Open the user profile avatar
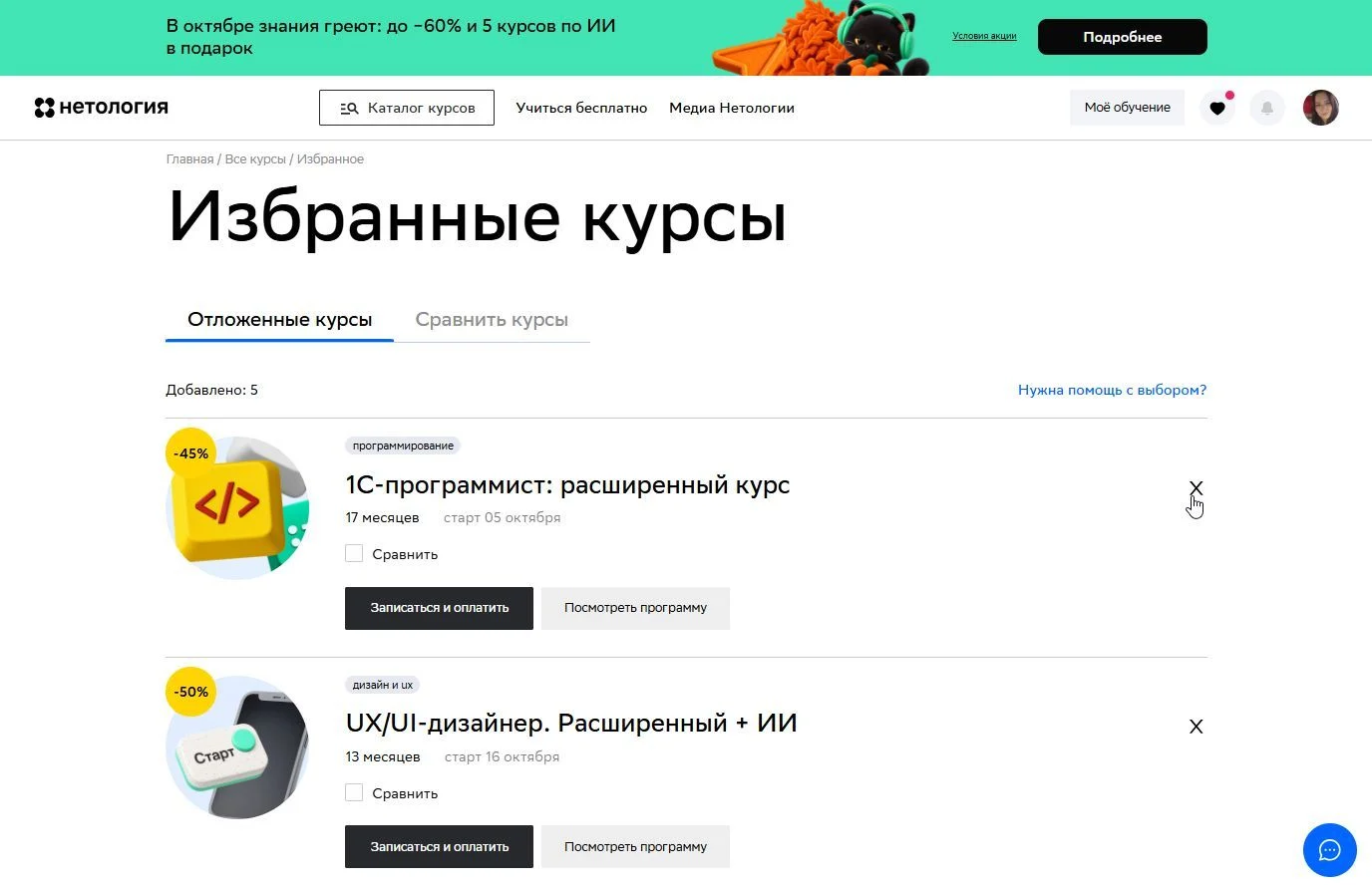 (x=1320, y=108)
